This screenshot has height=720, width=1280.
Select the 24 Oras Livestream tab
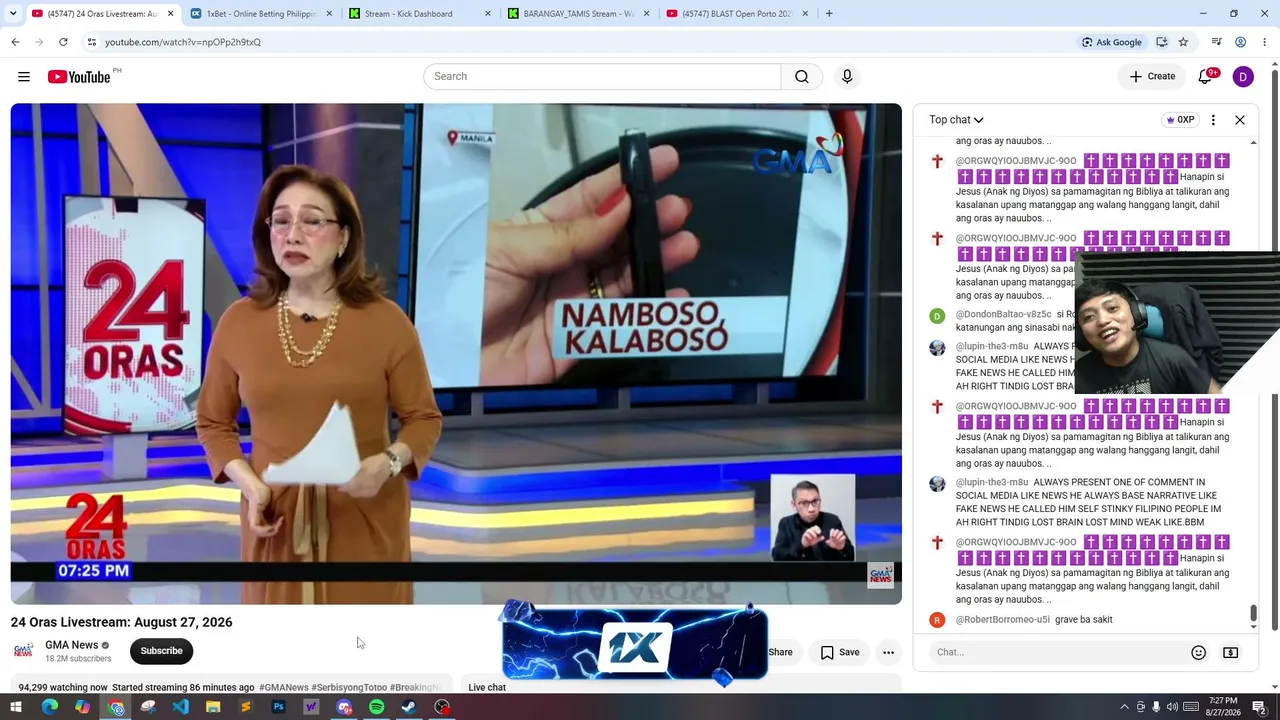click(101, 14)
